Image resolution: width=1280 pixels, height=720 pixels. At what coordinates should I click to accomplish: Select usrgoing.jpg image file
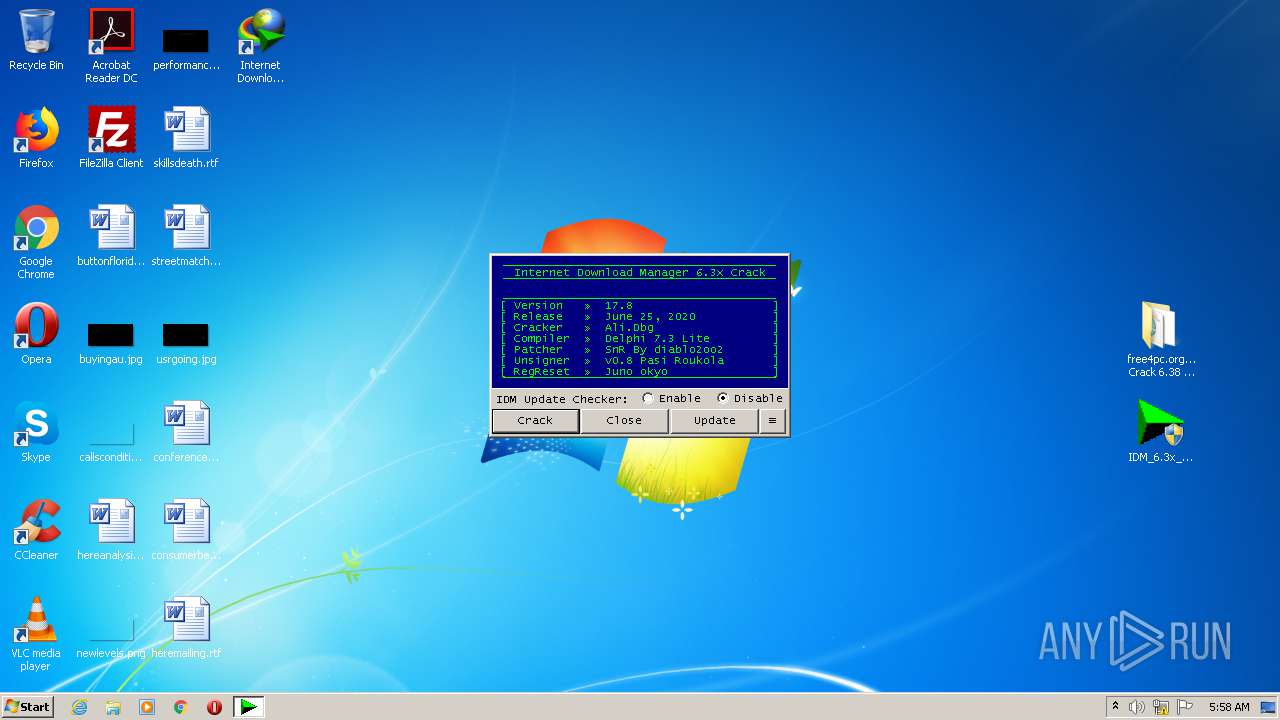(x=186, y=343)
